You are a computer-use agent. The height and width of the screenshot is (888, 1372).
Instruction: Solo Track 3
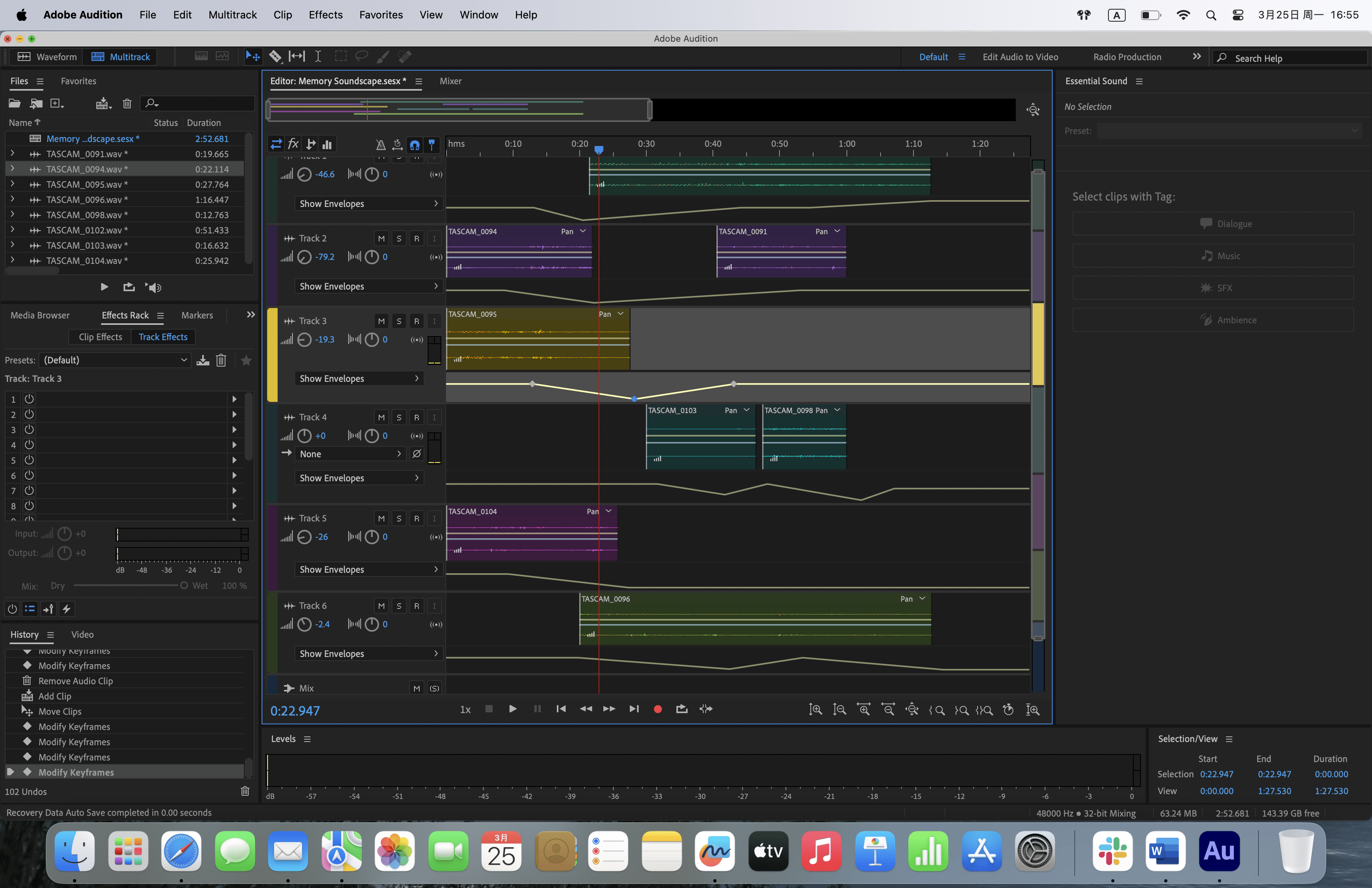pos(399,321)
